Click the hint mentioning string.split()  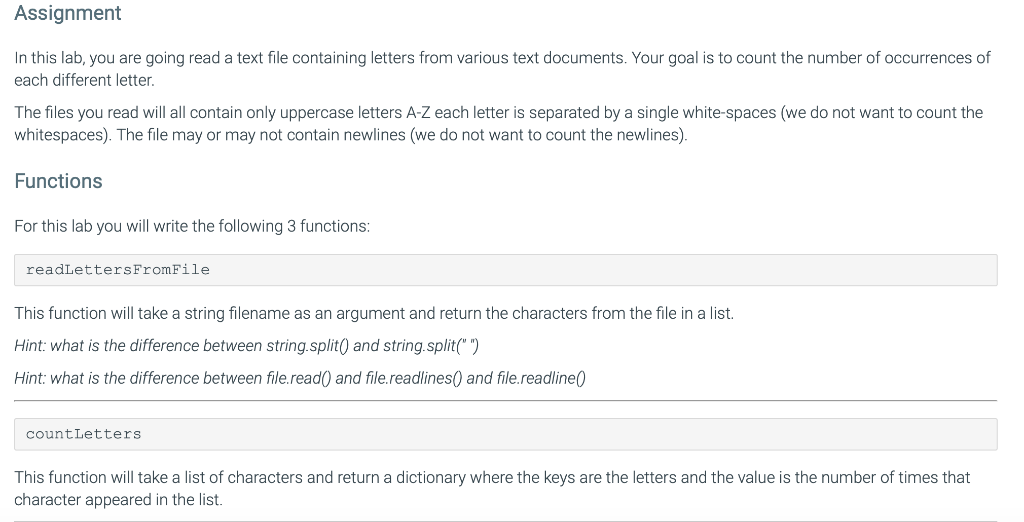250,346
